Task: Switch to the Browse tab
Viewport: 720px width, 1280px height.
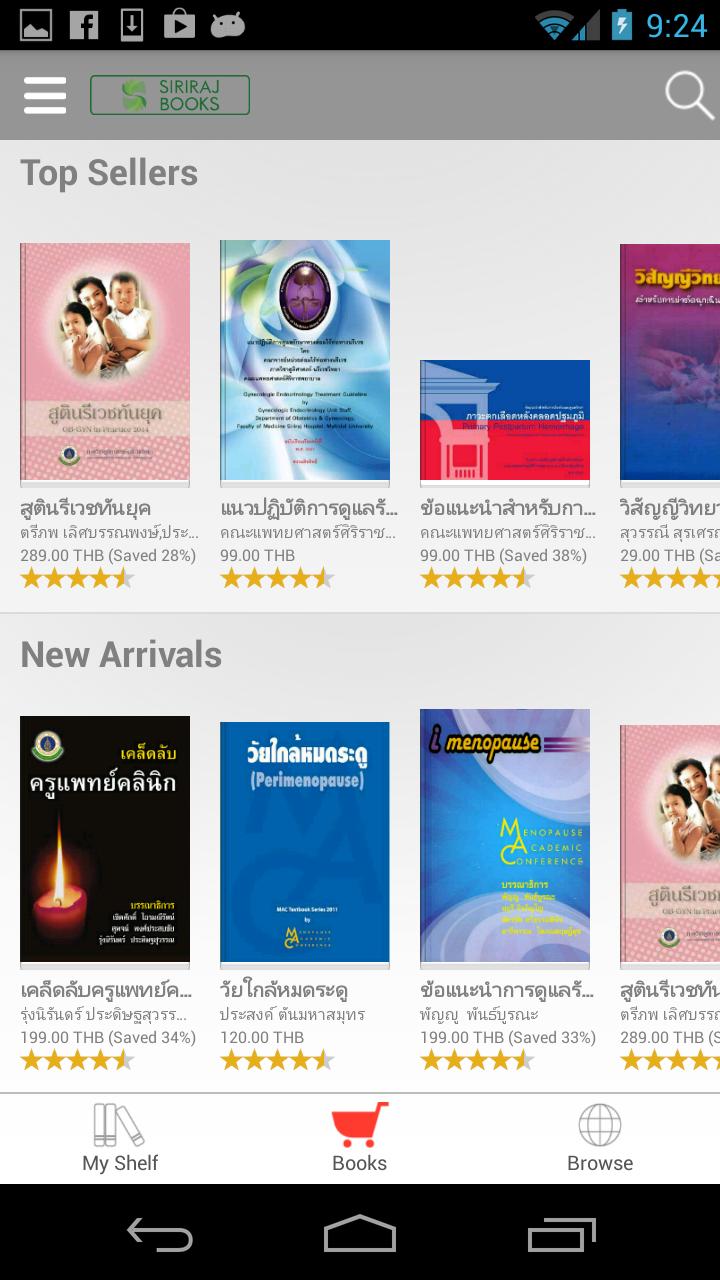Action: pyautogui.click(x=600, y=1139)
